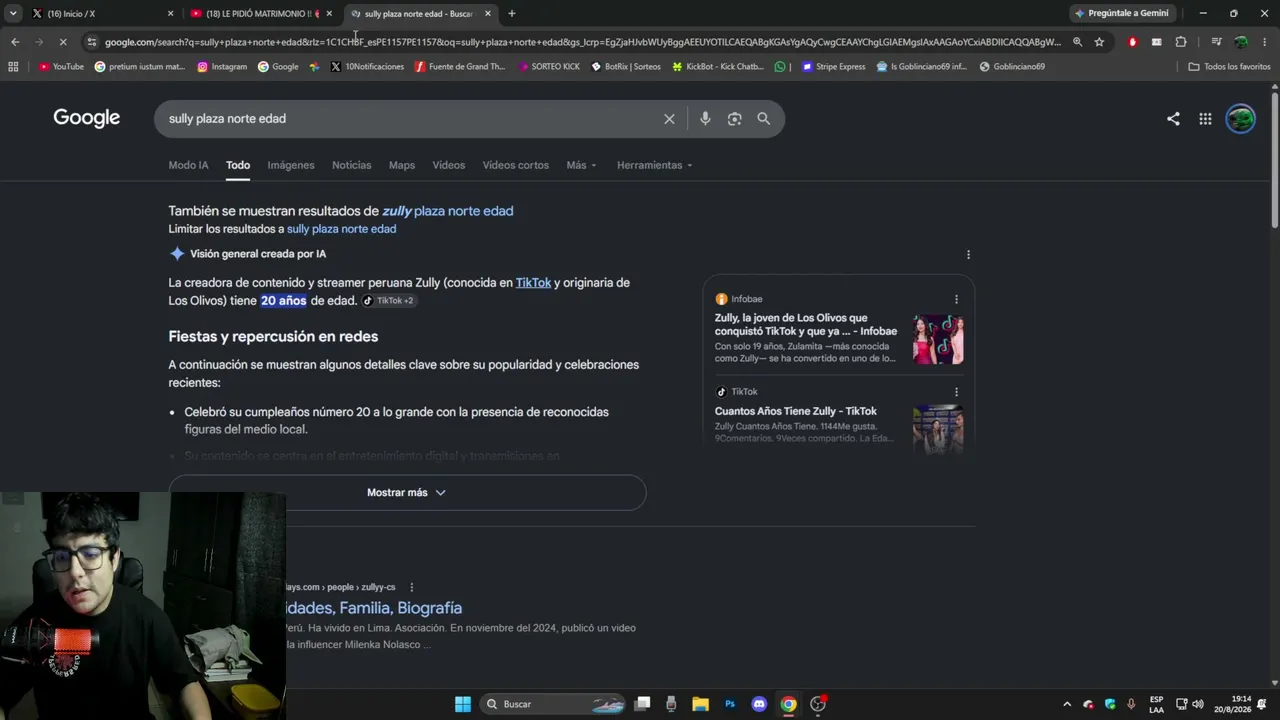Open Cuantos Años Tiene Zully TikTok result
The image size is (1280, 720).
pyautogui.click(x=796, y=411)
